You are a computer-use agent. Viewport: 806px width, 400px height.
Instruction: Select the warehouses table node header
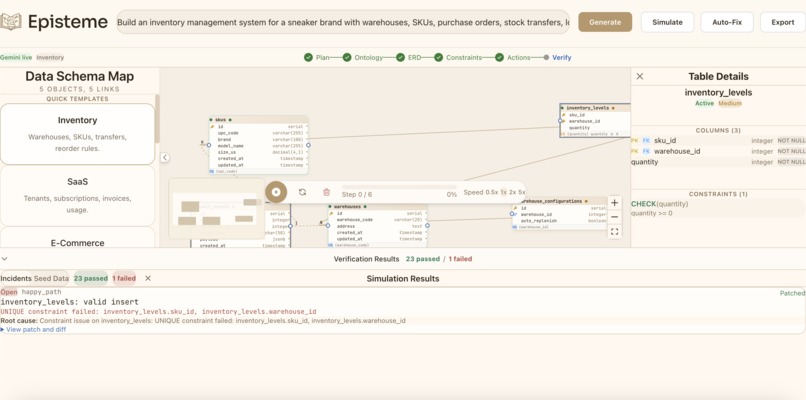[377, 206]
